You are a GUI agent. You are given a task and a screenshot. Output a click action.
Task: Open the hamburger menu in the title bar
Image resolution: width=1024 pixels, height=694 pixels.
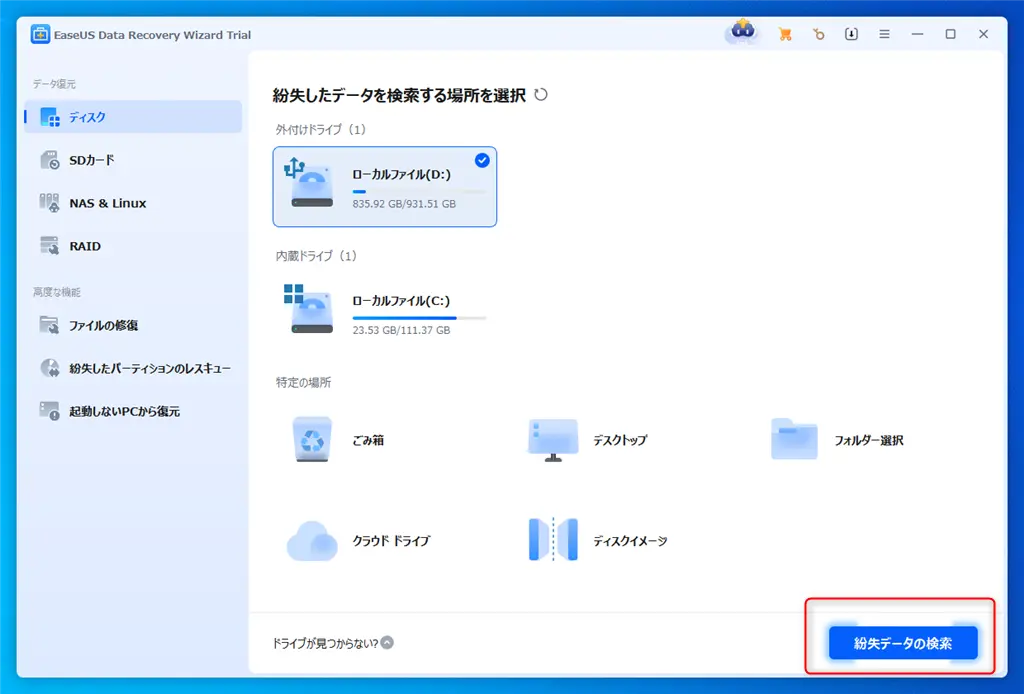tap(884, 33)
